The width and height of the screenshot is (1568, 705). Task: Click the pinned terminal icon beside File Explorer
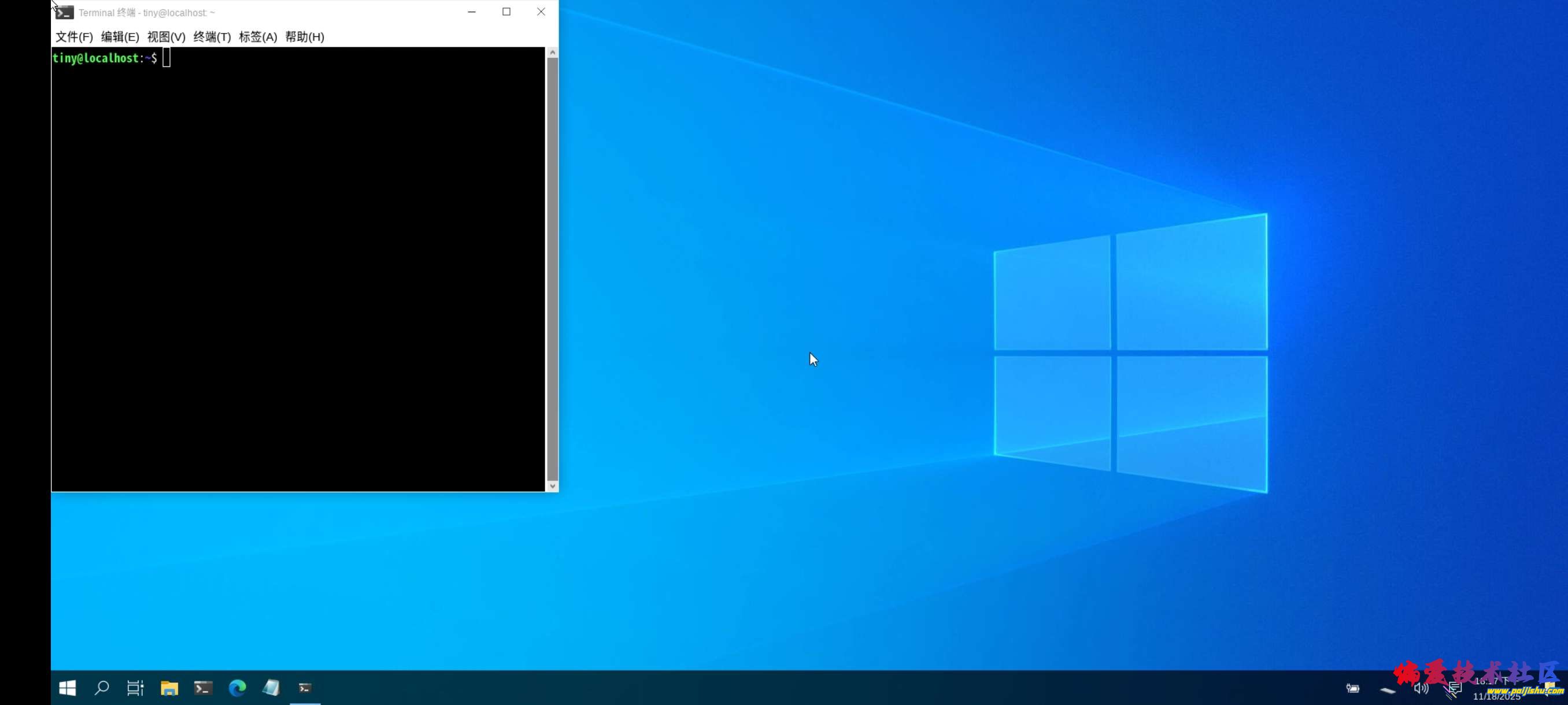point(204,688)
